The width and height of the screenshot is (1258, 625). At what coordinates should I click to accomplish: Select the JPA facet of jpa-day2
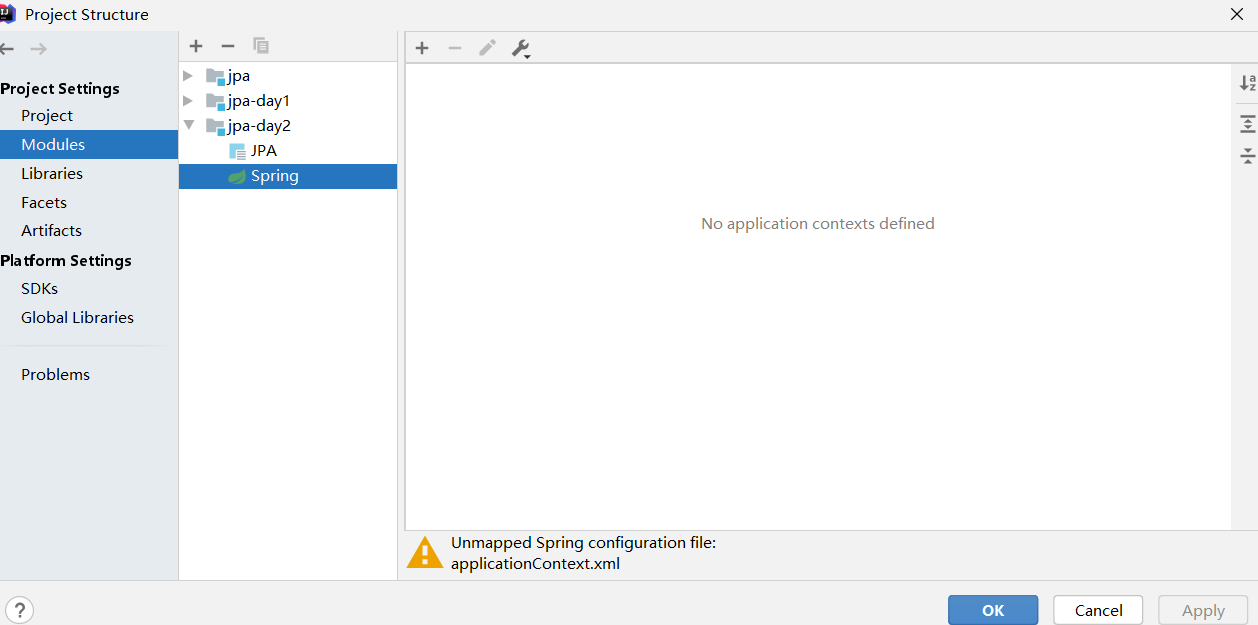[x=262, y=150]
